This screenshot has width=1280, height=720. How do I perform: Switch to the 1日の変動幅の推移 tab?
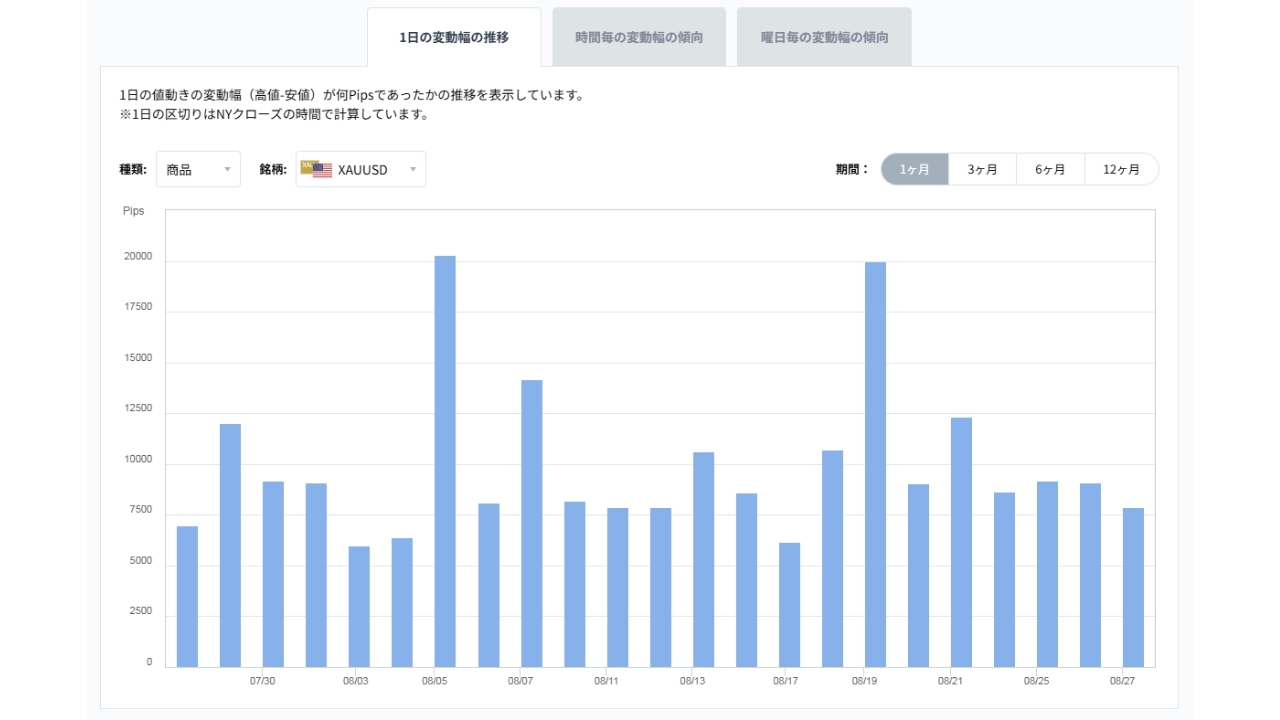(454, 38)
